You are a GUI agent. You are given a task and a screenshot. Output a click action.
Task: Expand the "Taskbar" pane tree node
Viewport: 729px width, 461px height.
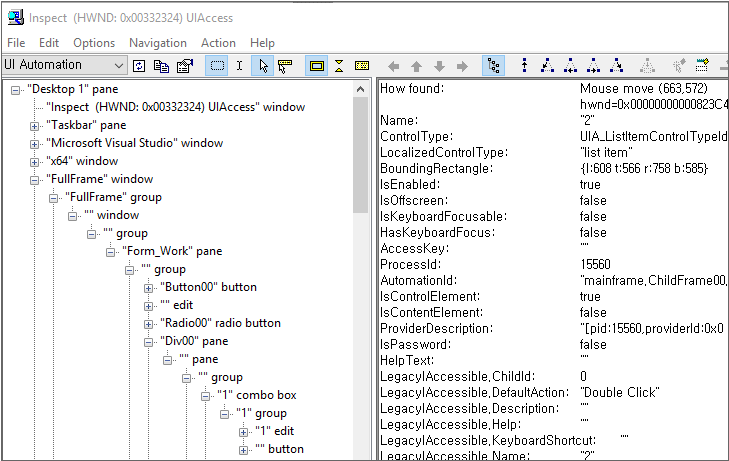coord(35,125)
